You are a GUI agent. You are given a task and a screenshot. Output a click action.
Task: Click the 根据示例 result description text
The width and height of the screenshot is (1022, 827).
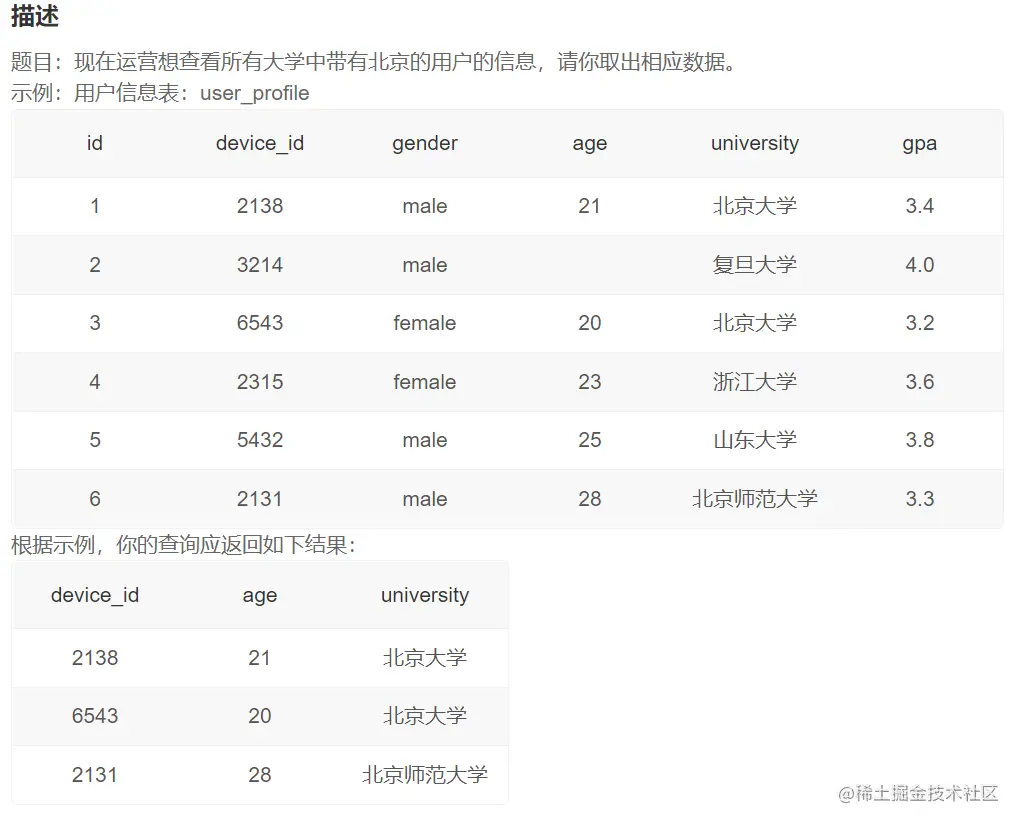(183, 545)
